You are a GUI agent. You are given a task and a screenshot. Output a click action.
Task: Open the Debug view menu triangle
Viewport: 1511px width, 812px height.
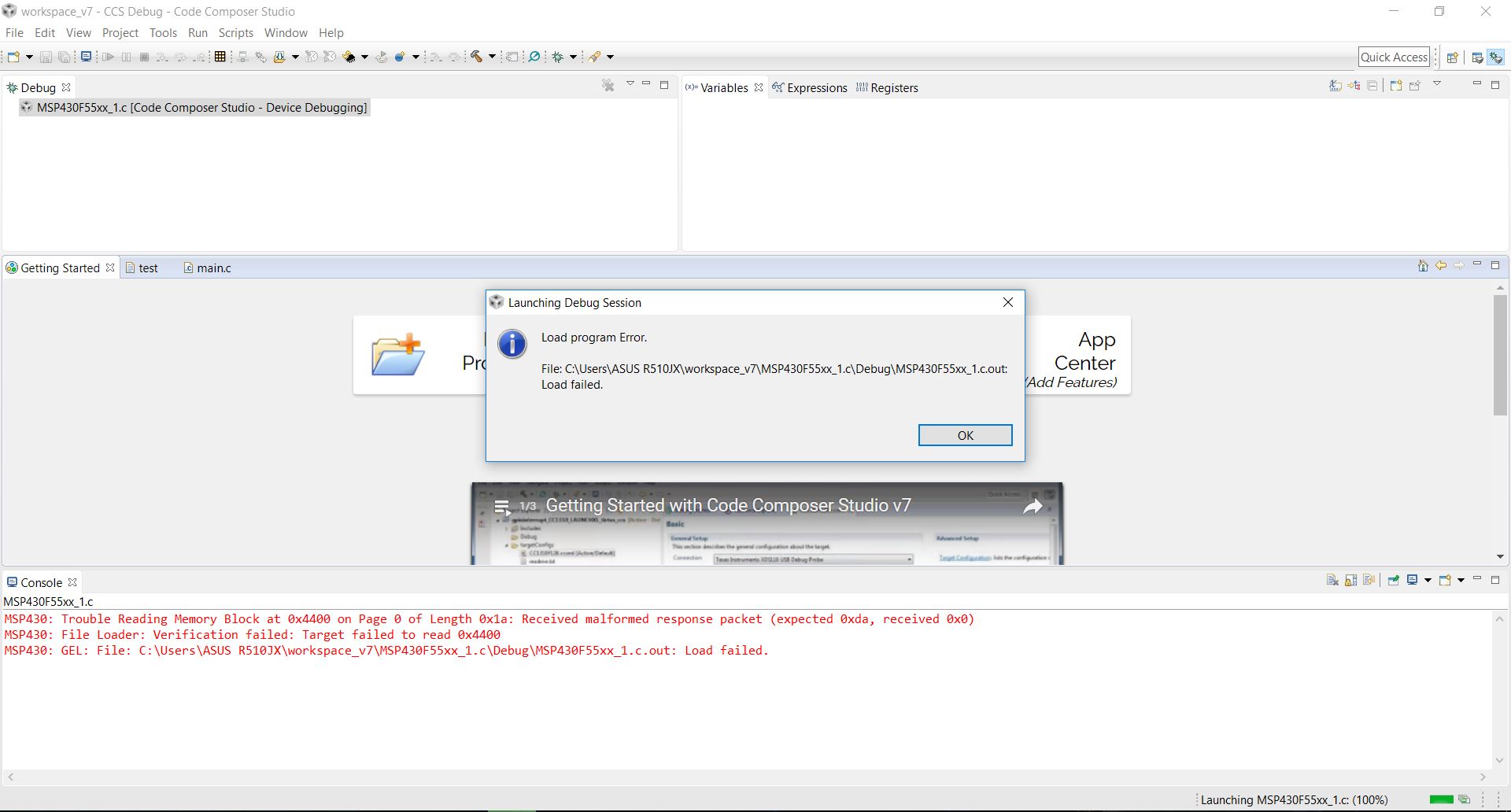point(630,83)
